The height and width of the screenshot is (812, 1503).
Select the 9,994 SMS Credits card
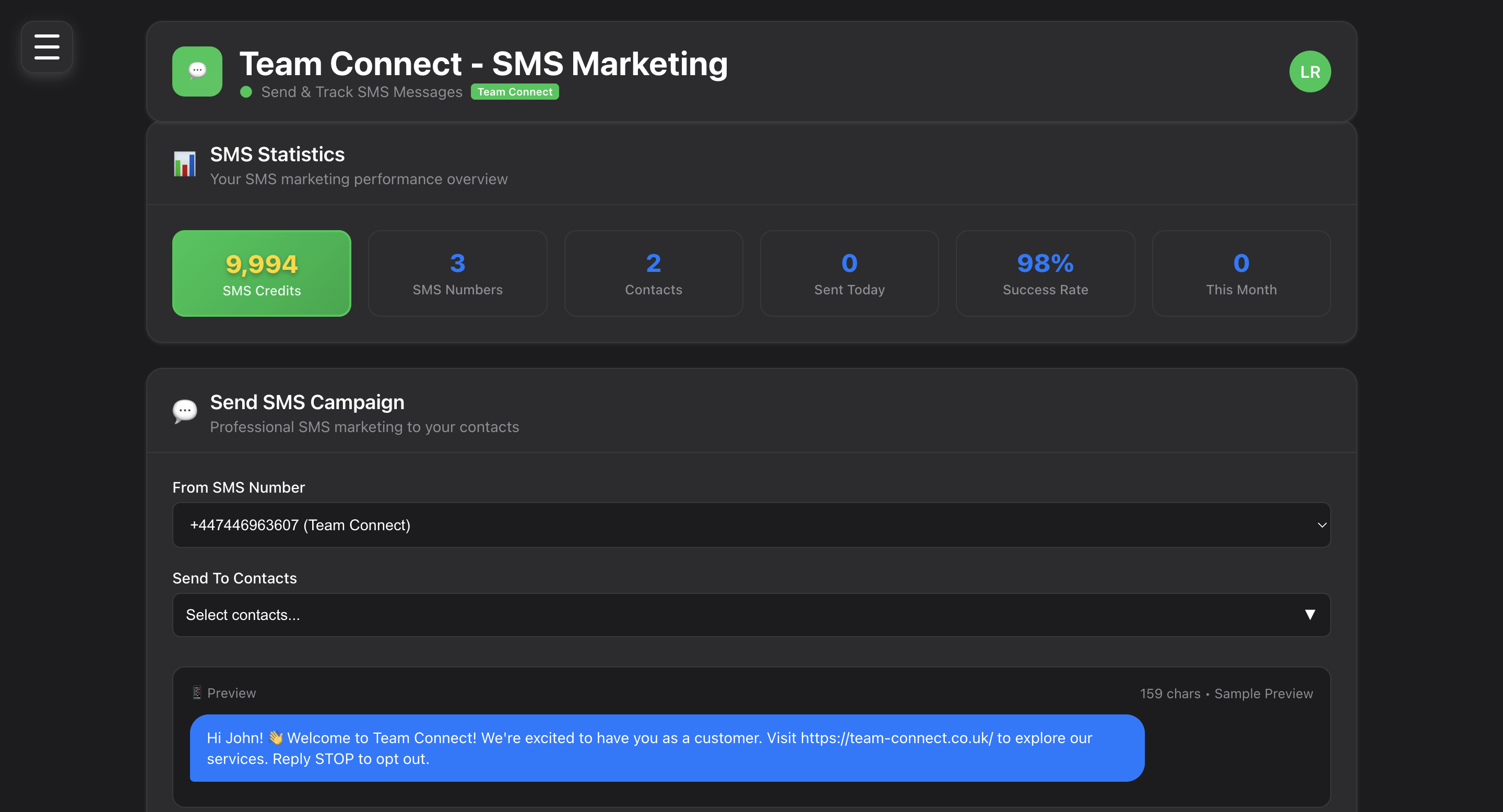point(262,273)
